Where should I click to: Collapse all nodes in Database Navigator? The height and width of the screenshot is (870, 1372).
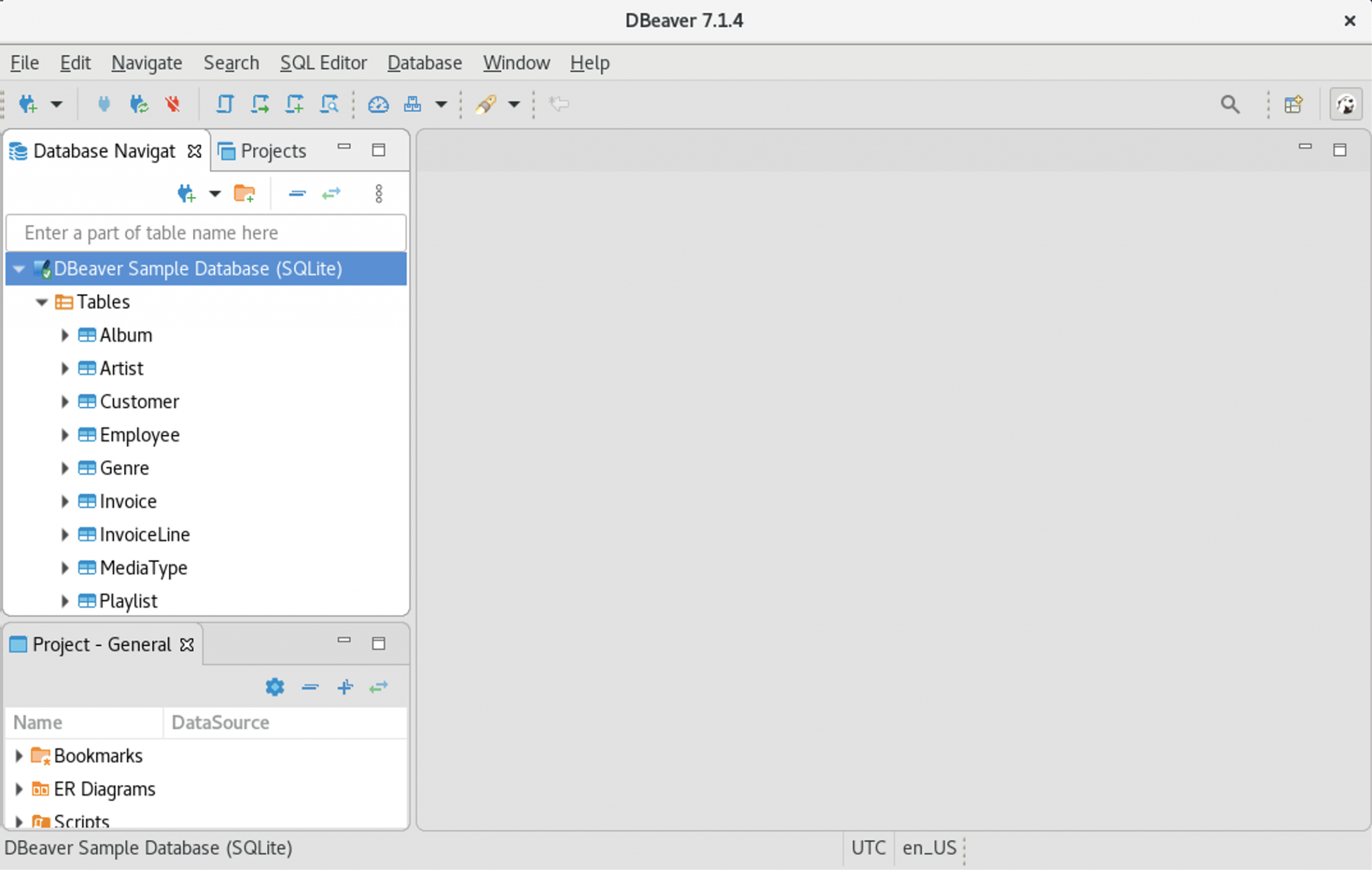[297, 193]
